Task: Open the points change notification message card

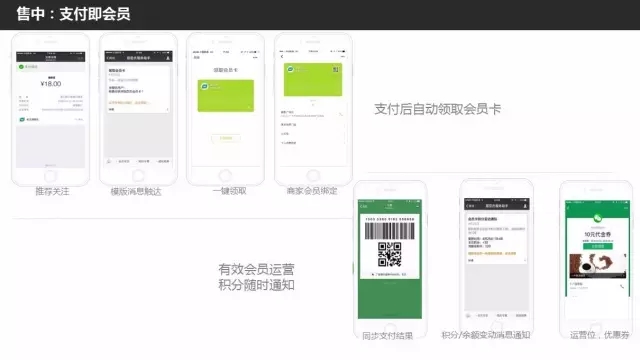Action: (497, 238)
